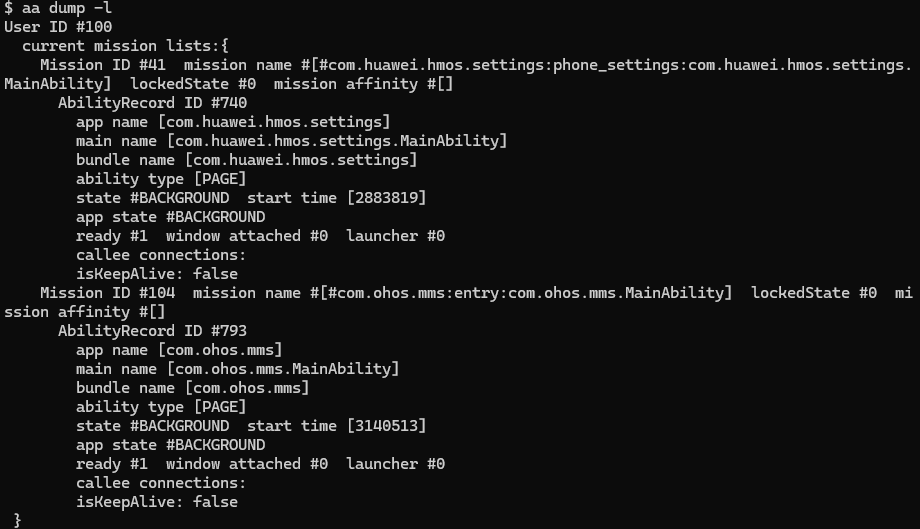Click "app name [com.huawei.hmos.settings]" line

(x=233, y=122)
